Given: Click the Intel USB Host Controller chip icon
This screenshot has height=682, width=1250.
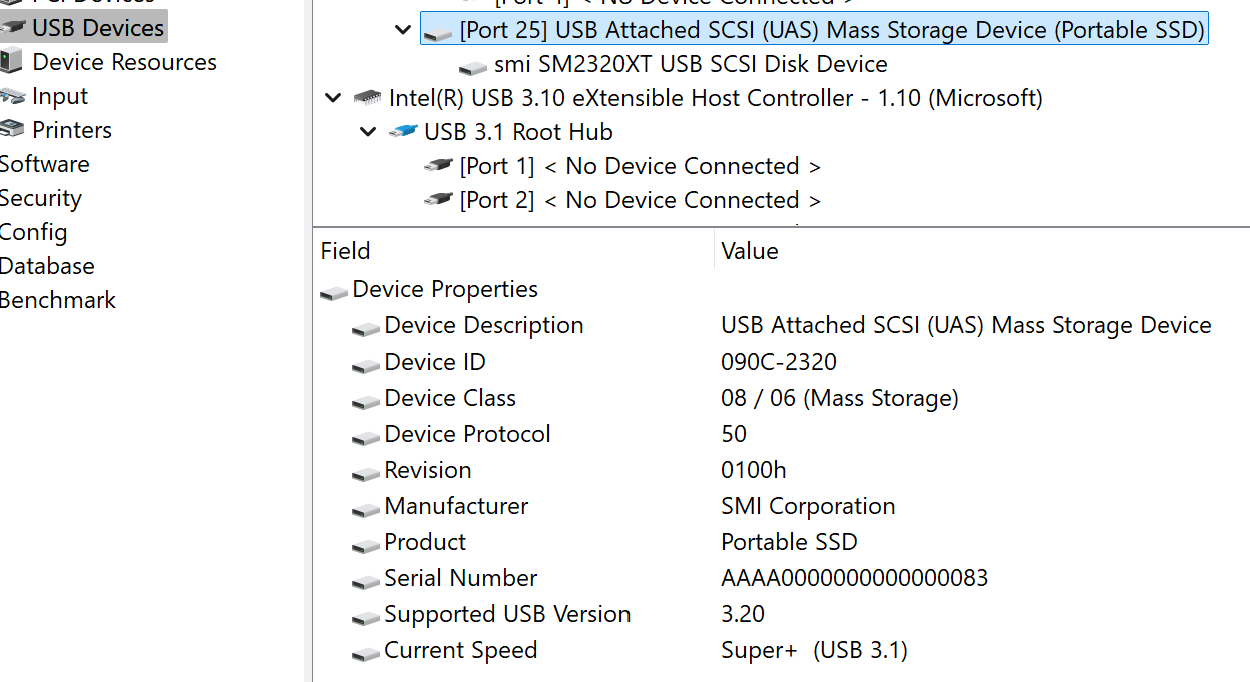Looking at the screenshot, I should 367,98.
